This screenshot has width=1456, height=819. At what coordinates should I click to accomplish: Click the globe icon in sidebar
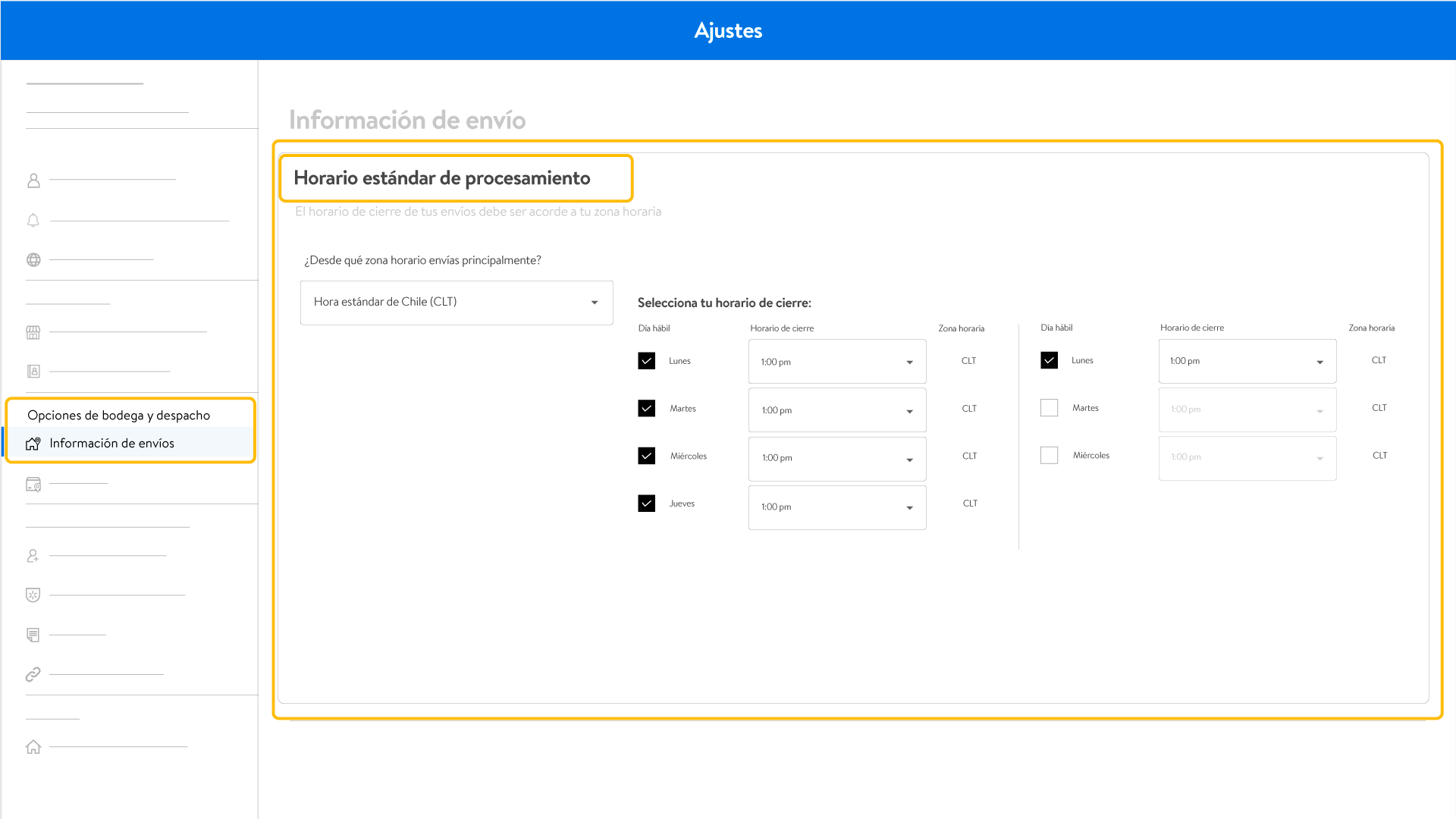33,259
